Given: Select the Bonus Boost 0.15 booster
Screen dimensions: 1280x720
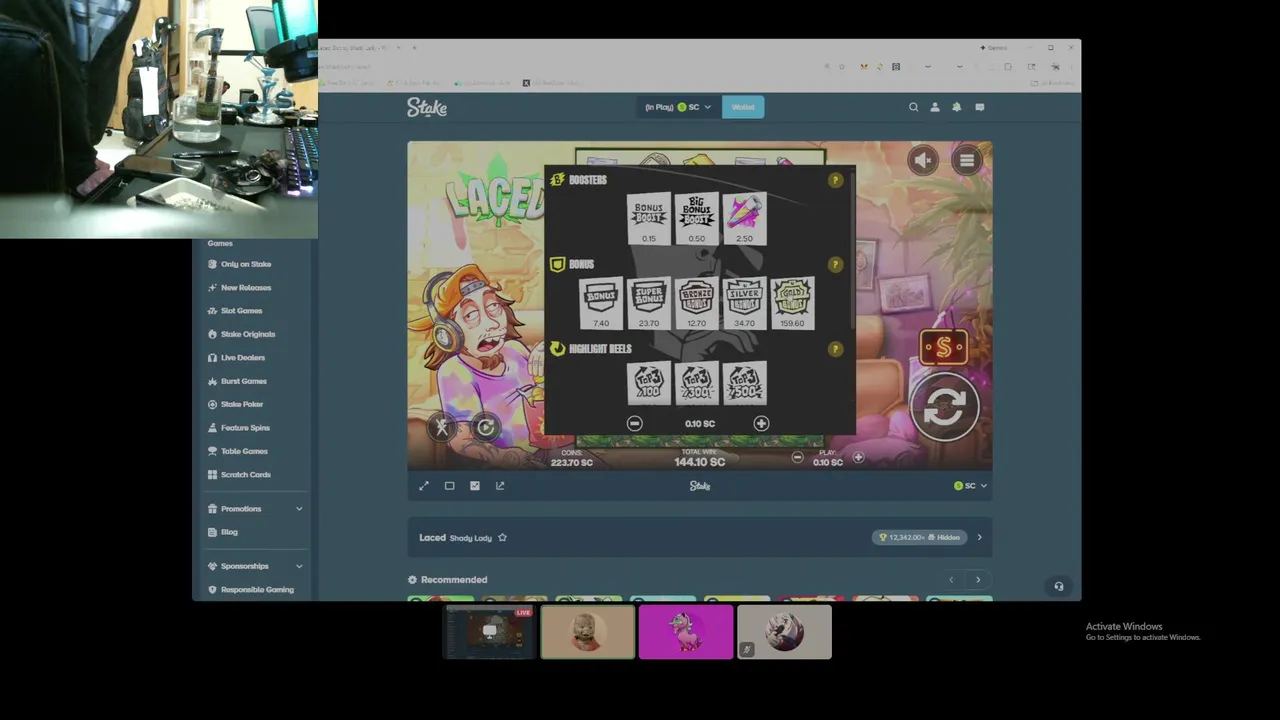Looking at the screenshot, I should tap(649, 218).
